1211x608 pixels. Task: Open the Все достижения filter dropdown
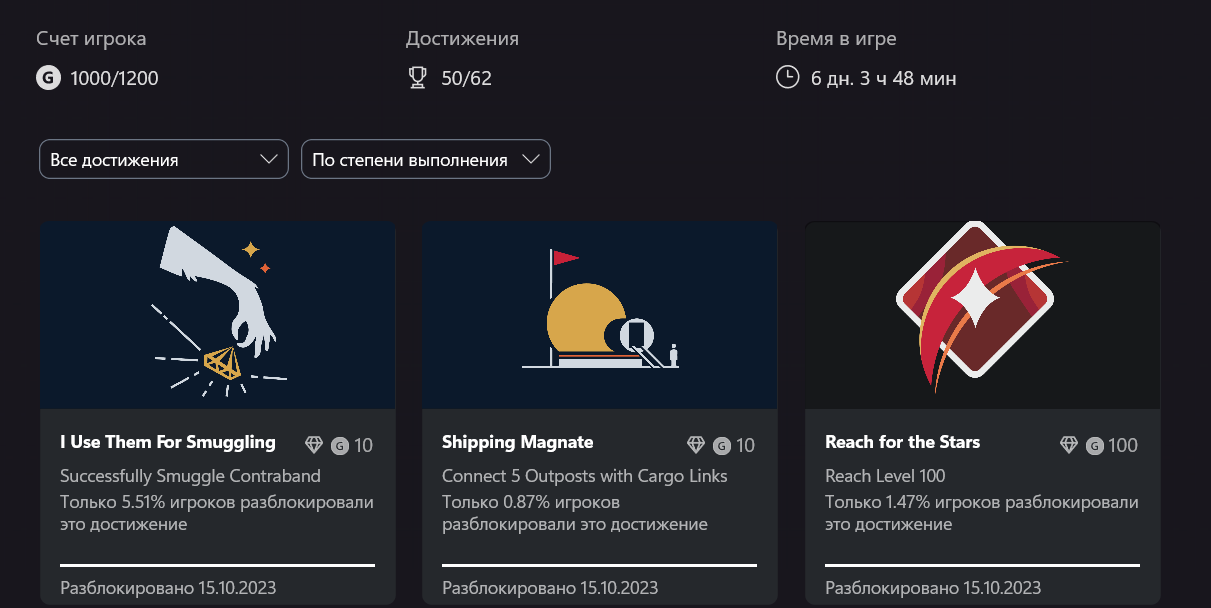coord(163,160)
